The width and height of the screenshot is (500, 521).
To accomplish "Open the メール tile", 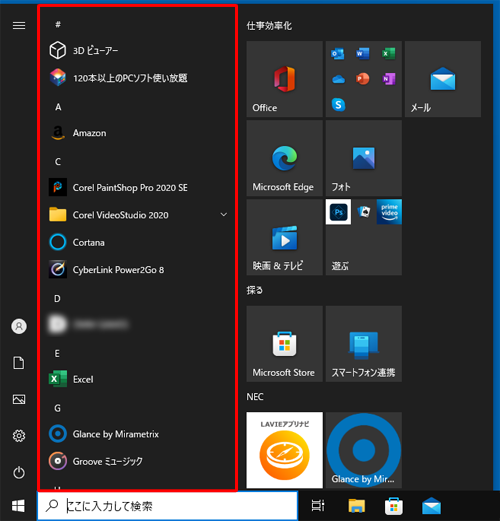I will 443,79.
